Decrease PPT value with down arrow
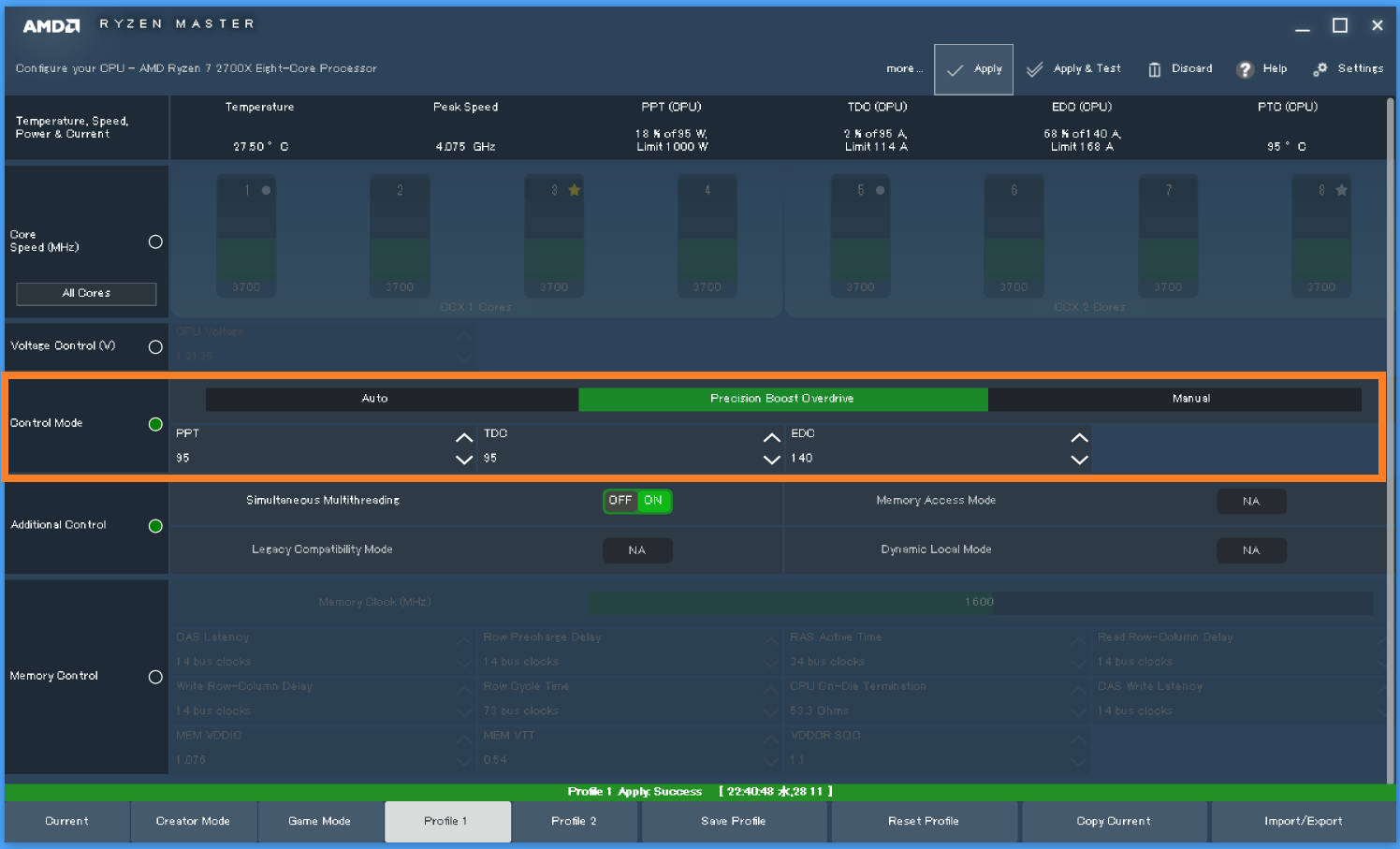 coord(463,460)
